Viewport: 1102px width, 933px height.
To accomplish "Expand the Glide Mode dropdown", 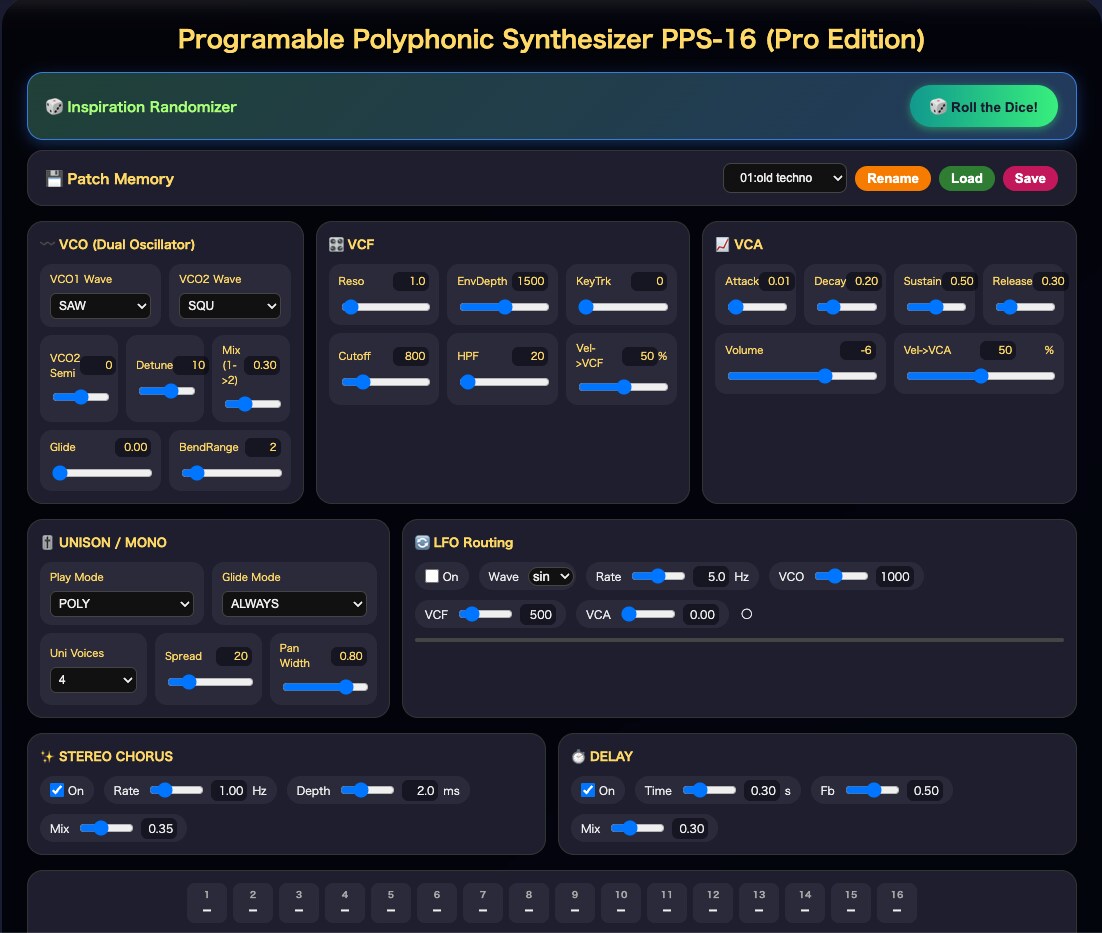I will [294, 603].
